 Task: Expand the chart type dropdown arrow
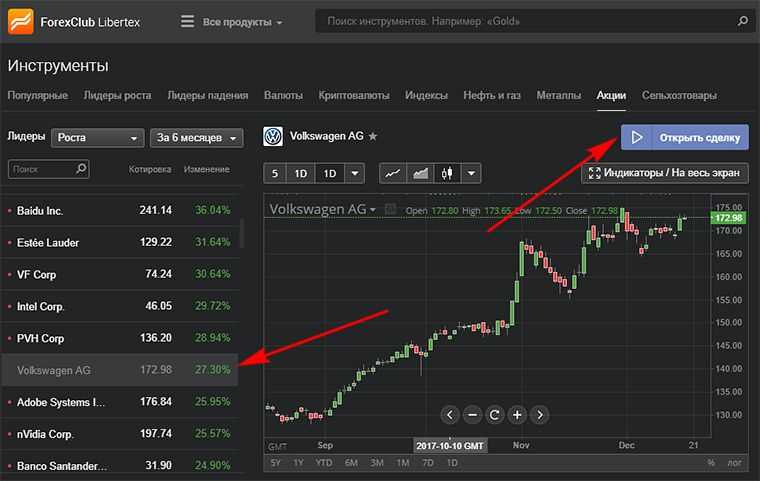471,173
